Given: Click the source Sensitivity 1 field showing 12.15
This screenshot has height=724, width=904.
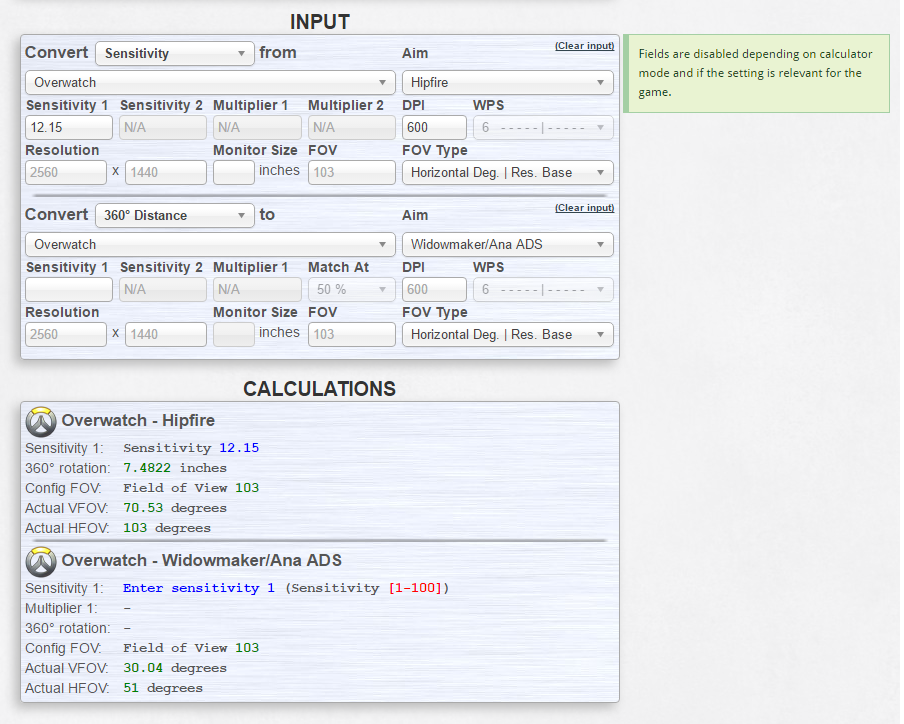Looking at the screenshot, I should (x=69, y=127).
